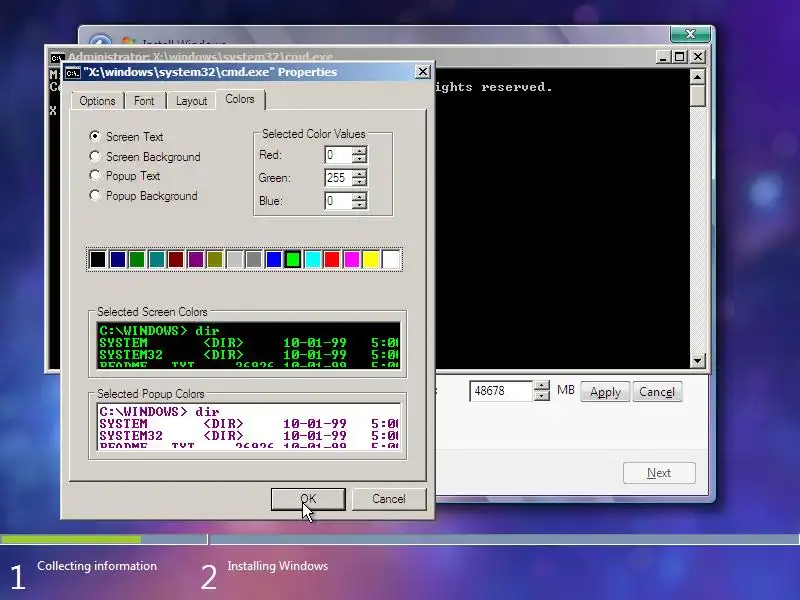This screenshot has width=800, height=600.
Task: Minimize the Administrator cmd.exe window
Action: [x=663, y=57]
